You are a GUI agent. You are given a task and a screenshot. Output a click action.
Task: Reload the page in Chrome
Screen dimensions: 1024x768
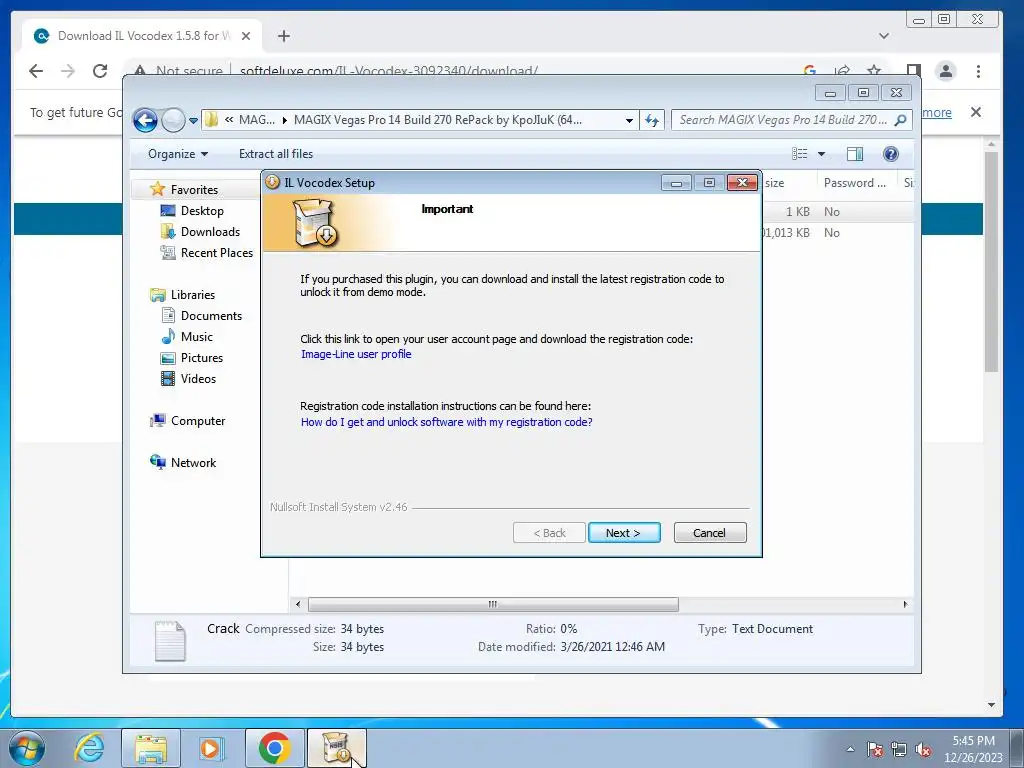(x=100, y=71)
